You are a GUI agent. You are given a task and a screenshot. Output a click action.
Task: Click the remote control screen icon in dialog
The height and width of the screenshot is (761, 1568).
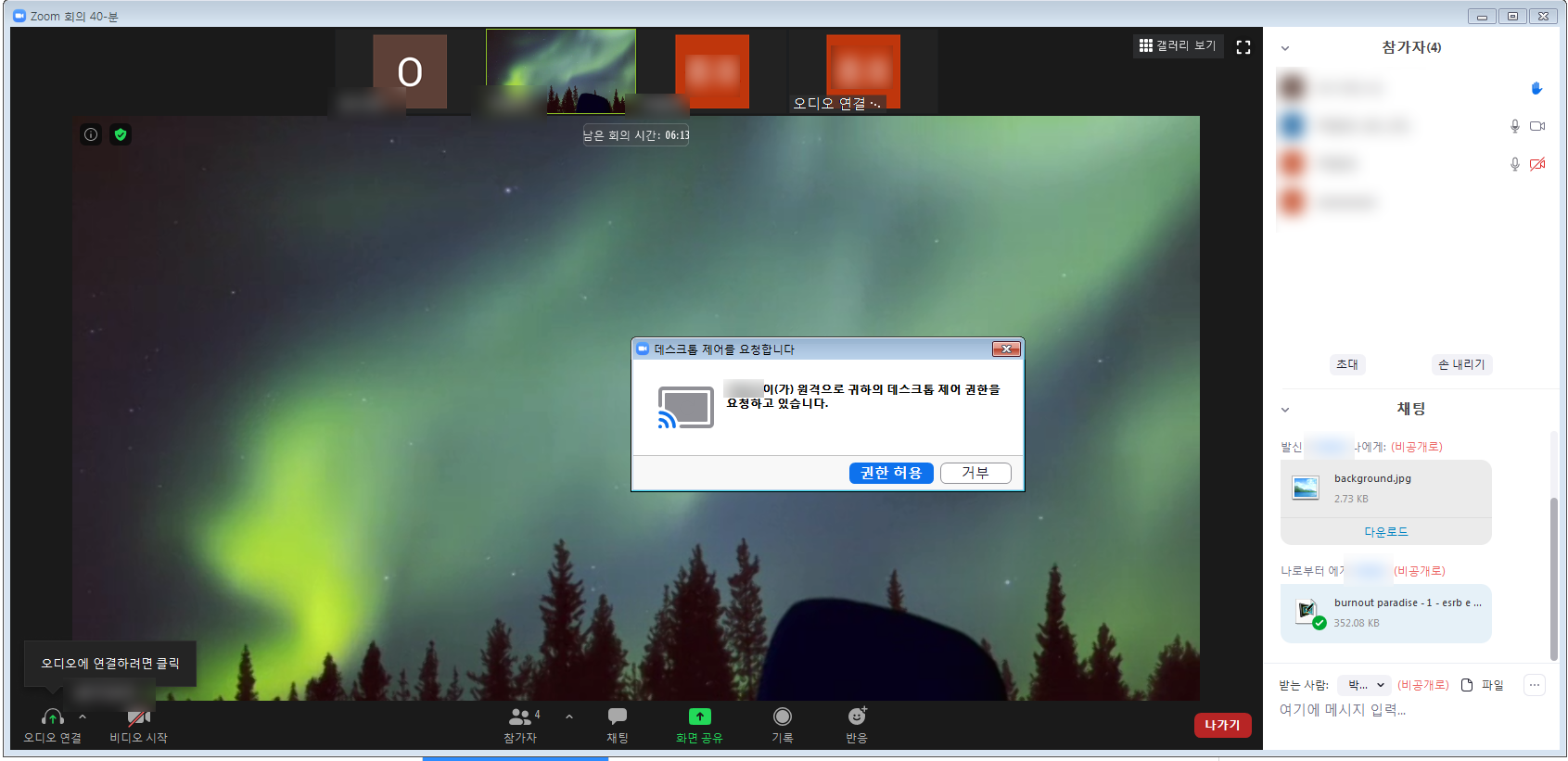click(x=685, y=408)
